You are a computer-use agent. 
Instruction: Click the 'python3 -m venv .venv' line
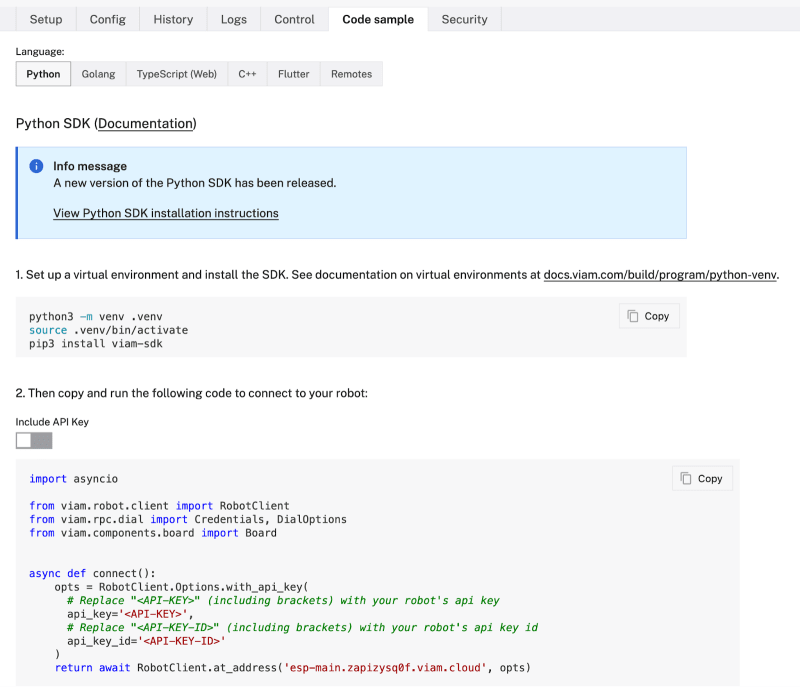pyautogui.click(x=96, y=317)
